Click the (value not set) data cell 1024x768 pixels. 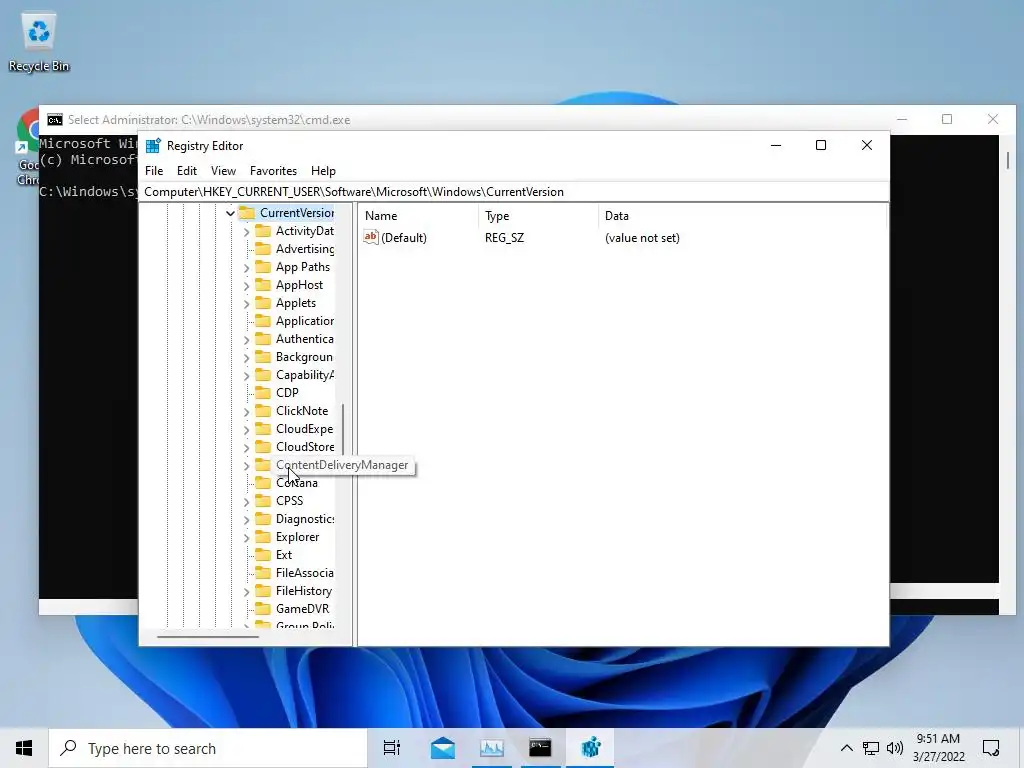pos(642,238)
